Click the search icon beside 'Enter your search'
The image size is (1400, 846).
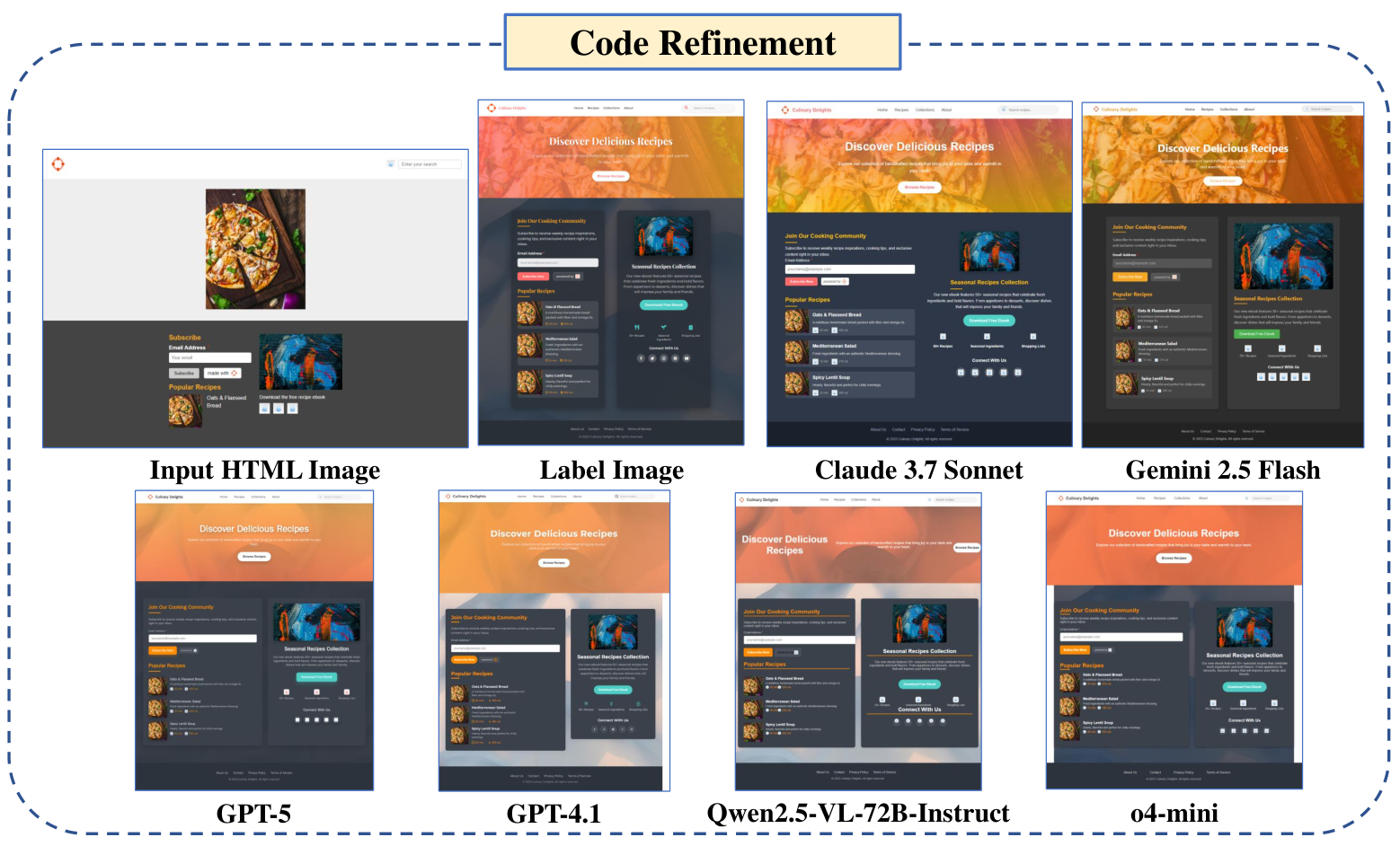click(x=390, y=163)
